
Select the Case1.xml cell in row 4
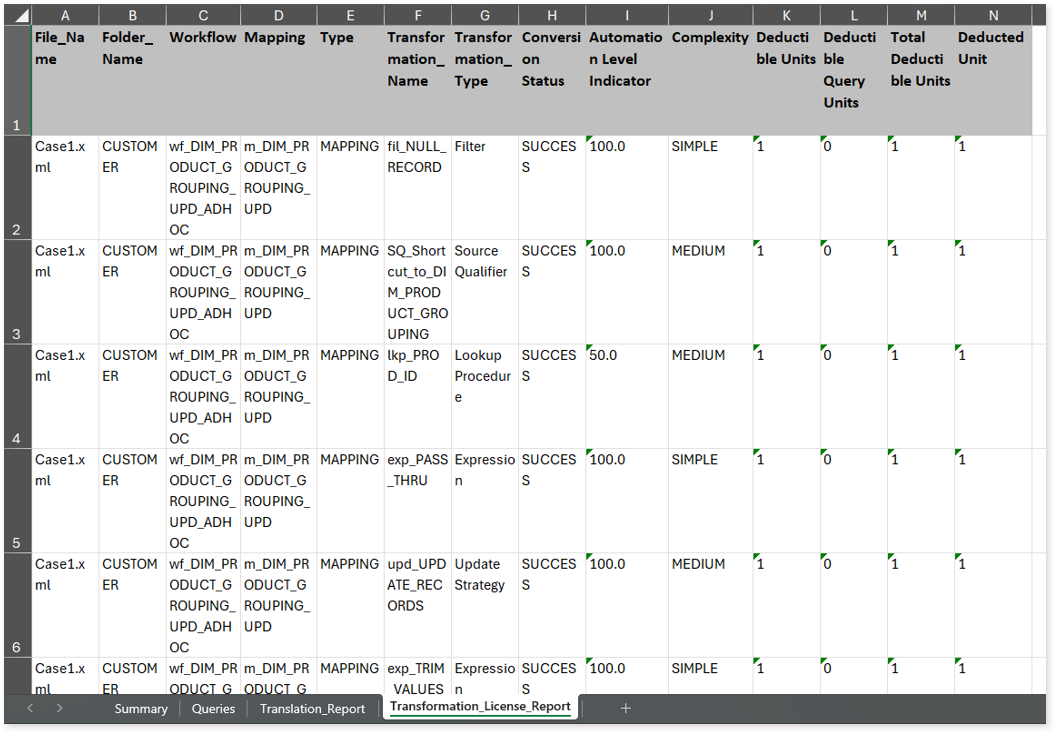(65, 397)
